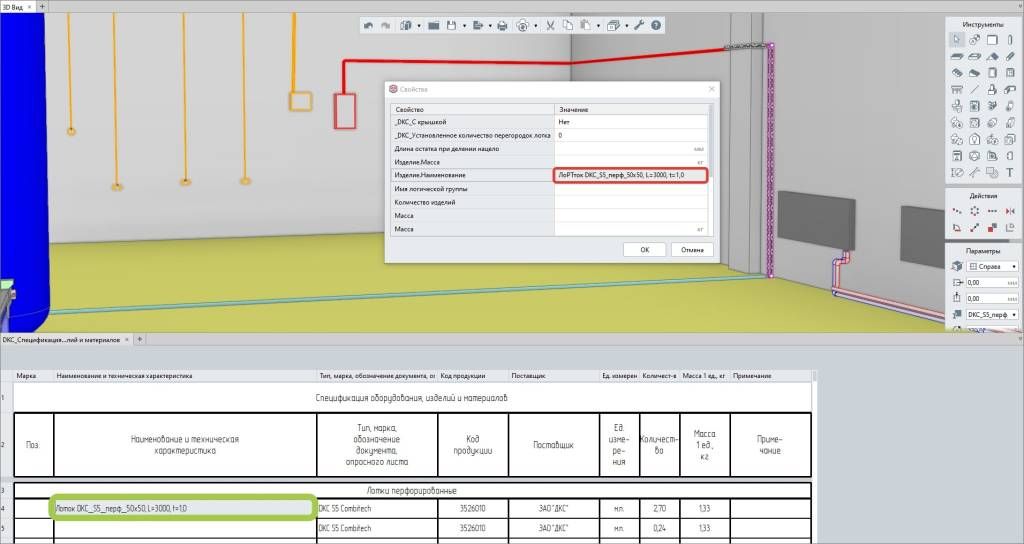Open the Справа alignment dropdown
The image size is (1024, 544).
(992, 266)
